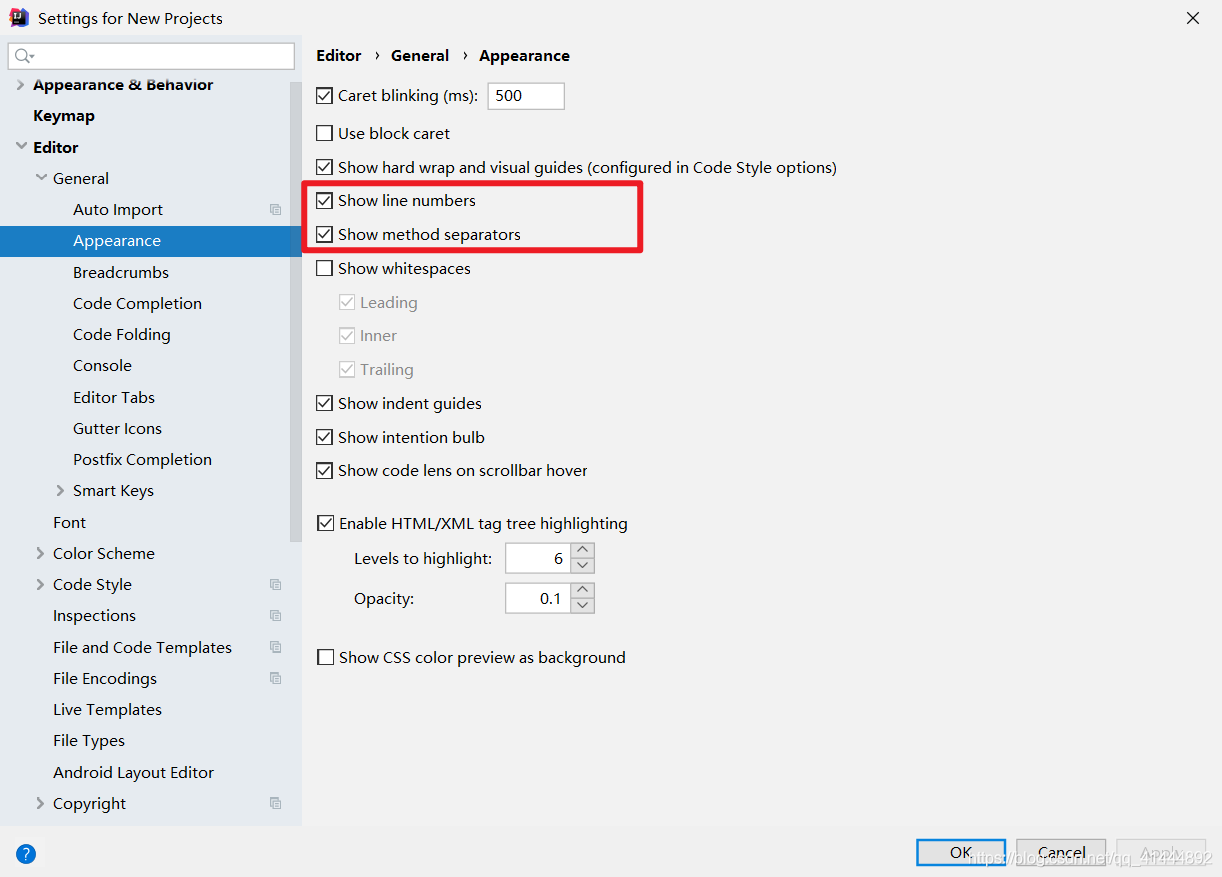
Task: Disable Show line numbers checkbox
Action: coord(324,201)
